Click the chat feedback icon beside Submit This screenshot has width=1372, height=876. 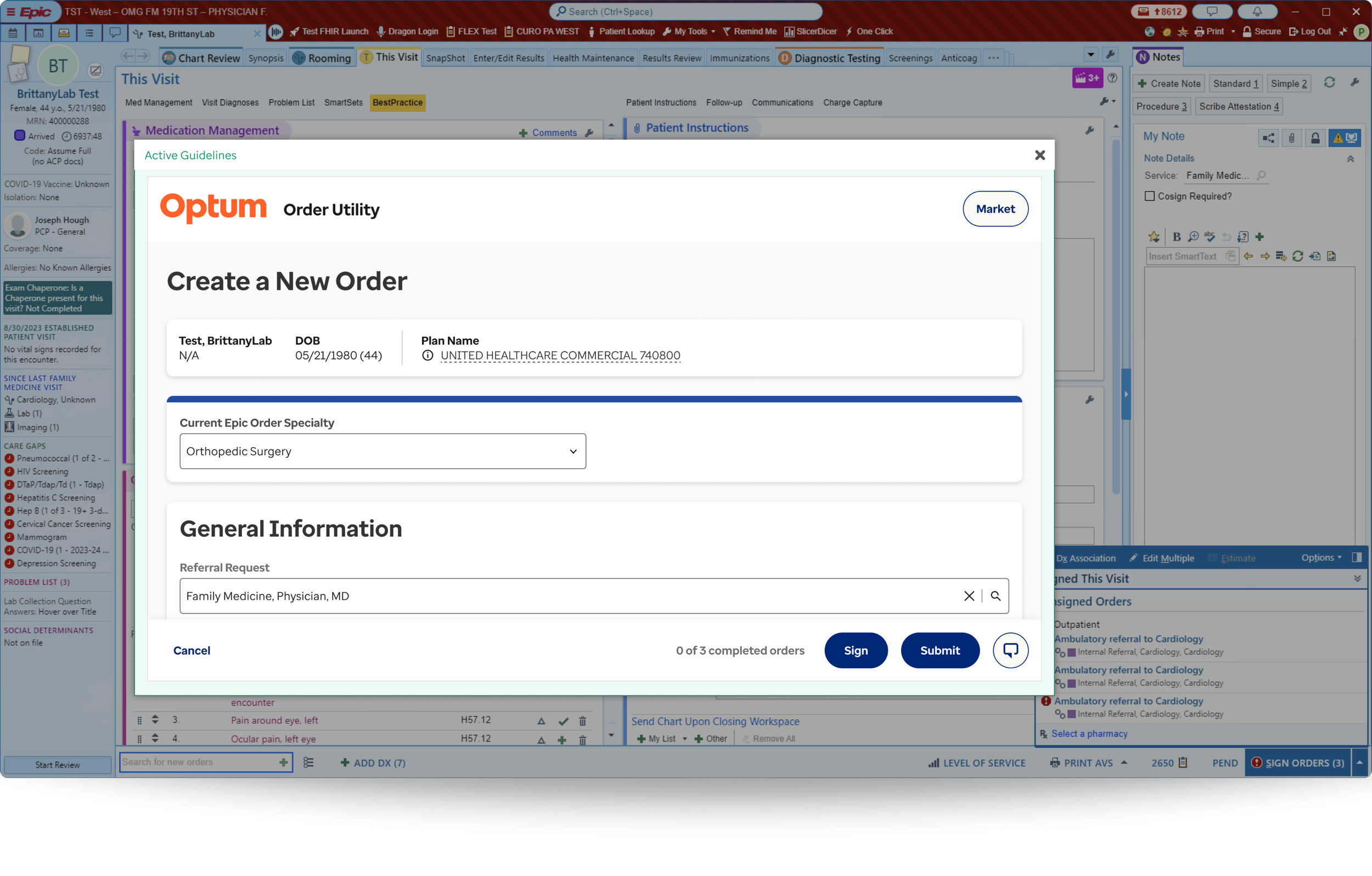tap(1010, 650)
